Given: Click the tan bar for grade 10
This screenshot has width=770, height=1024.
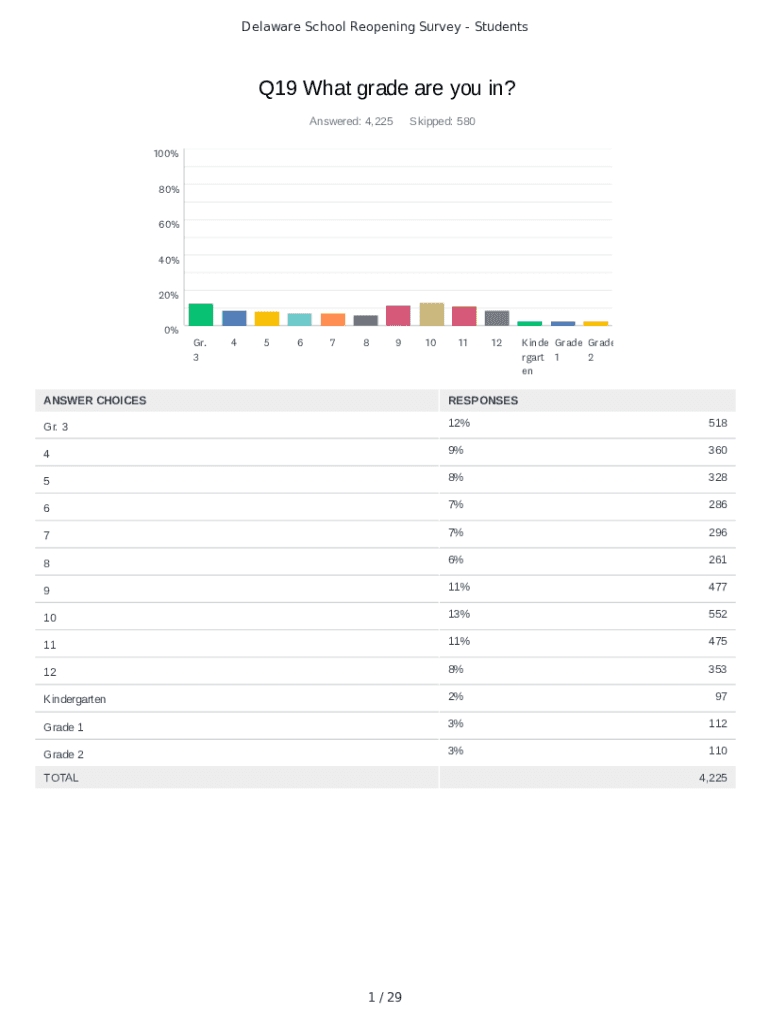Looking at the screenshot, I should pyautogui.click(x=432, y=314).
